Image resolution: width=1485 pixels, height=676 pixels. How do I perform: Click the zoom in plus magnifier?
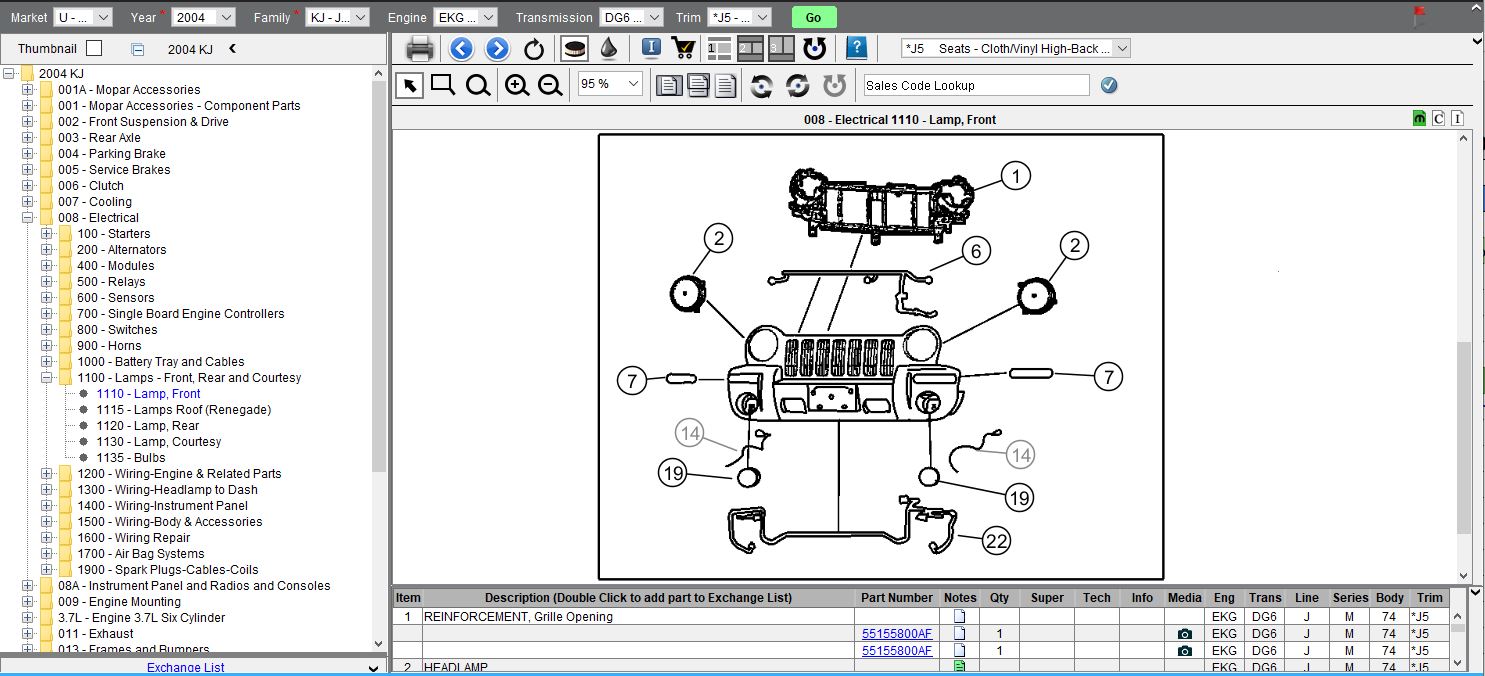coord(517,86)
